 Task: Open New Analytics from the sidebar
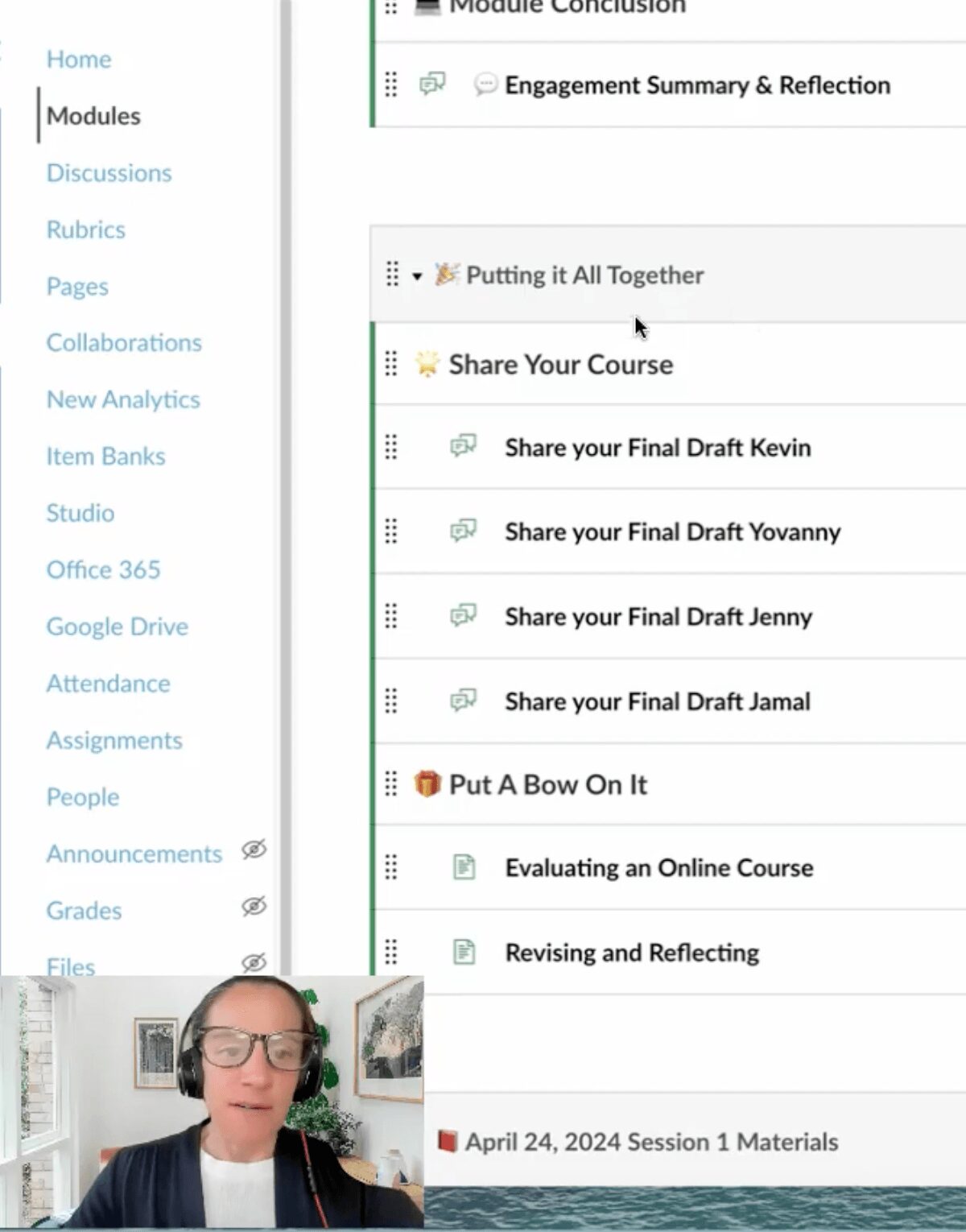123,399
